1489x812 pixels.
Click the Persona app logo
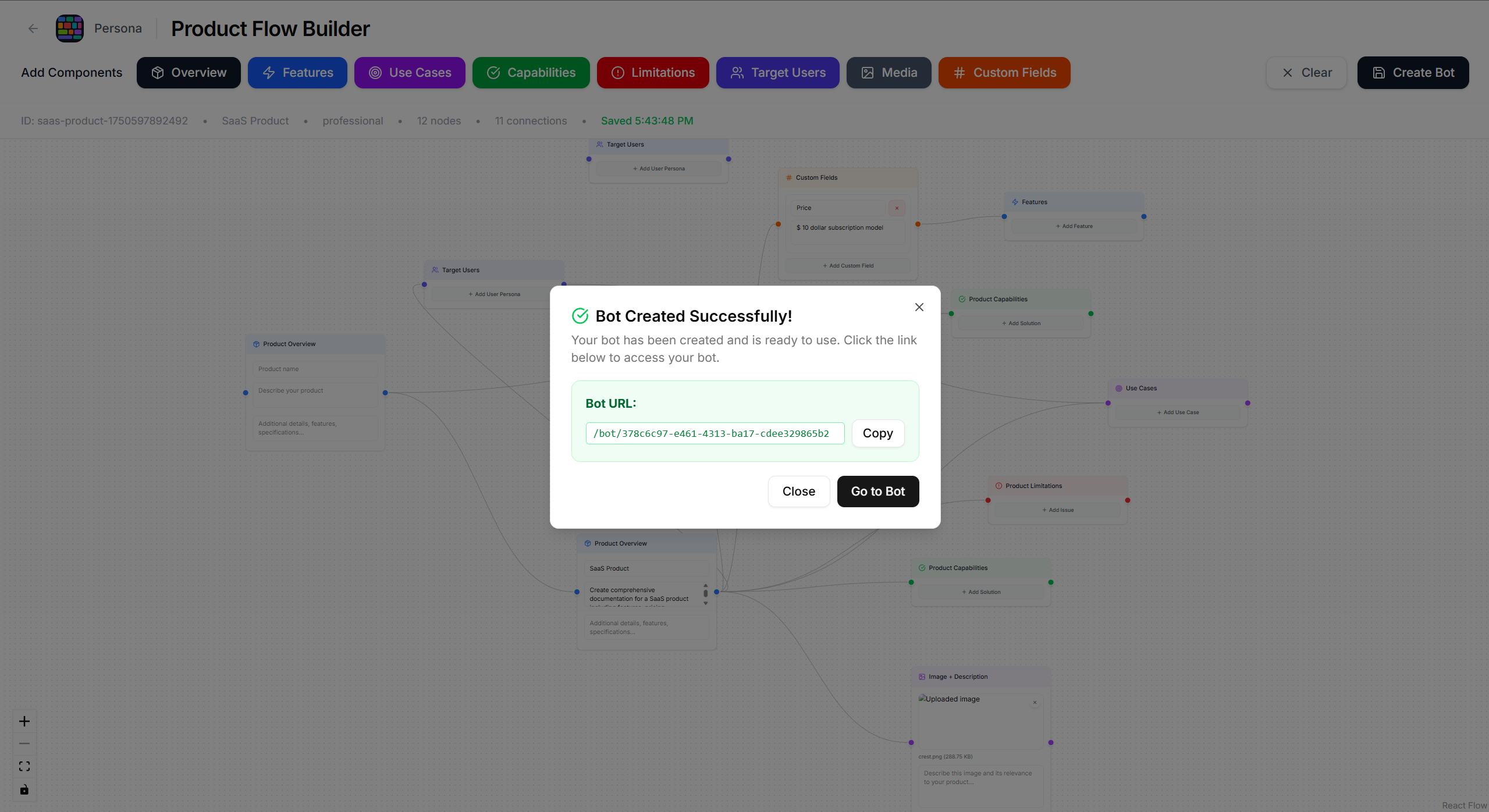click(x=70, y=29)
